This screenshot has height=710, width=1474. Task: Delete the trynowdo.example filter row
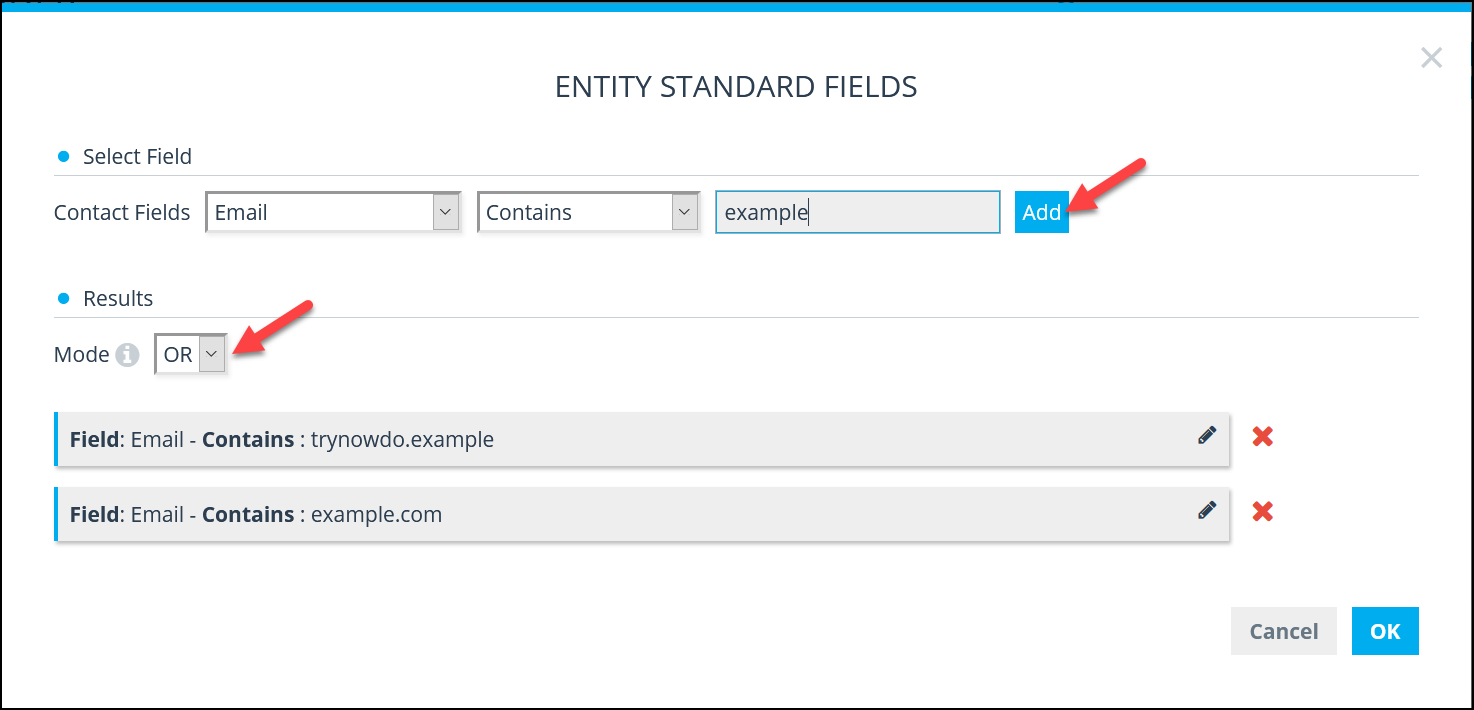pos(1263,437)
